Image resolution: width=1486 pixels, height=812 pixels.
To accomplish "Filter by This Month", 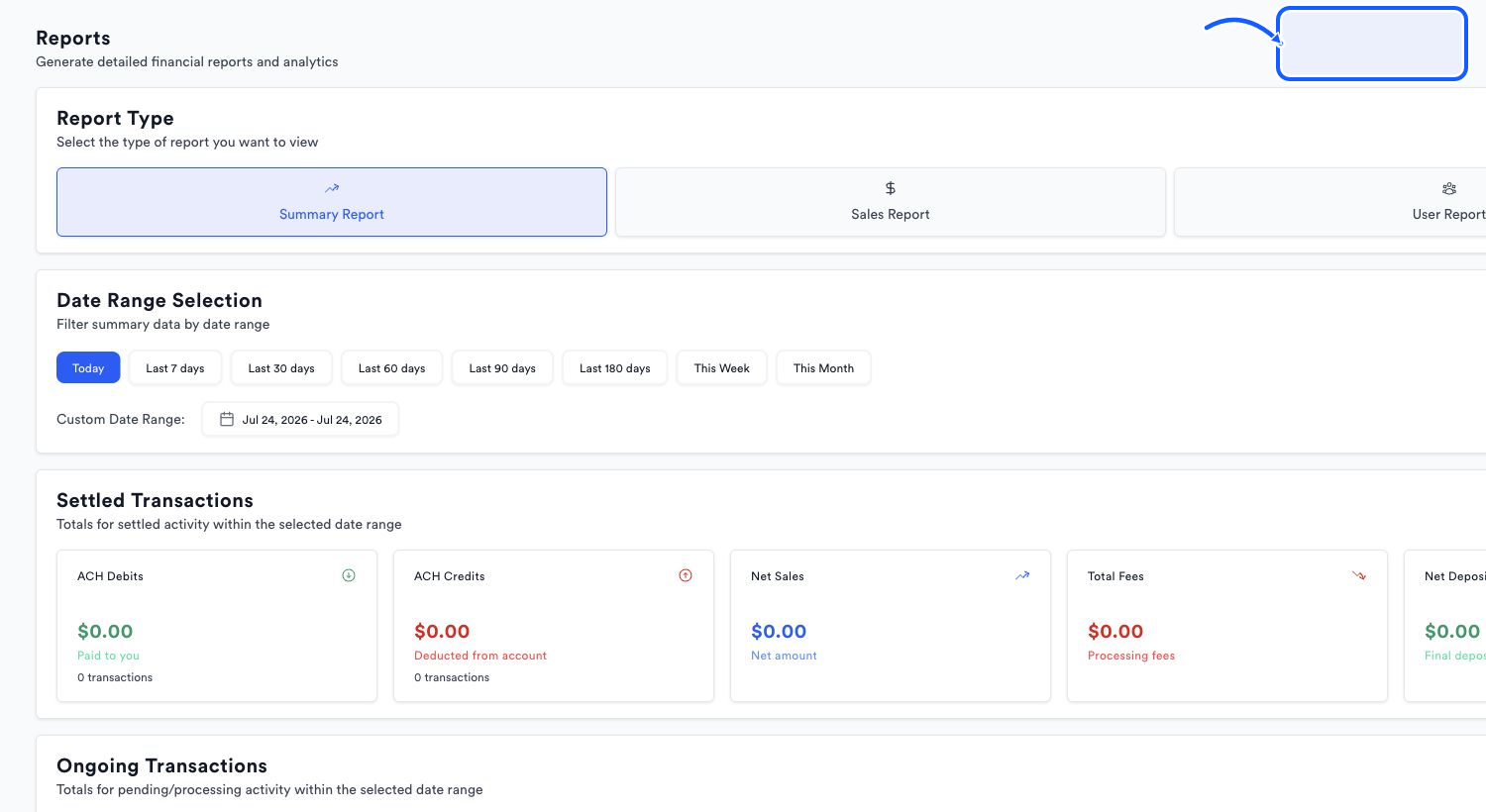I will click(823, 367).
